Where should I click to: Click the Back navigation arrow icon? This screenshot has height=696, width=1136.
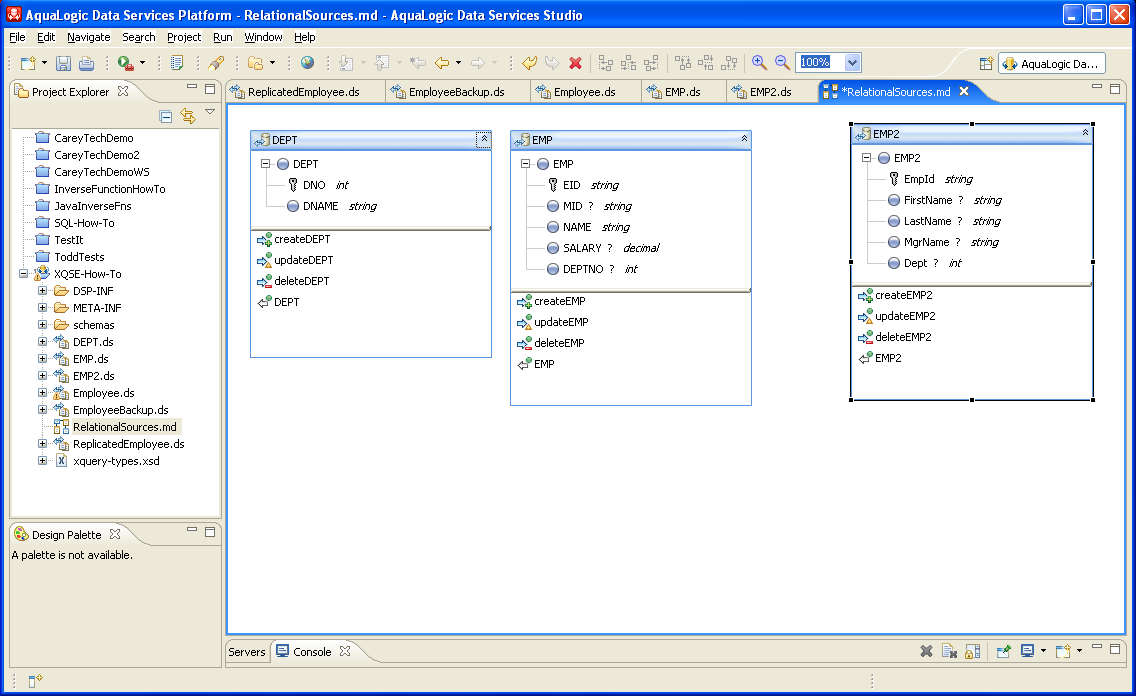pos(442,63)
